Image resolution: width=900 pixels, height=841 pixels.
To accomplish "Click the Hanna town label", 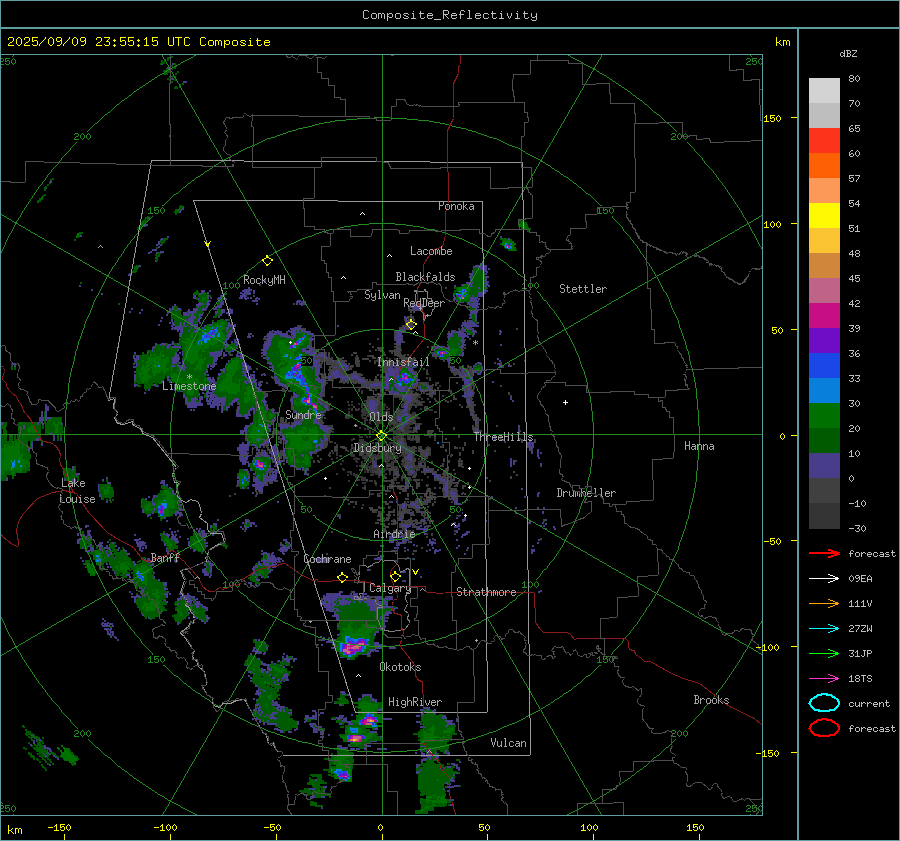I will pos(699,446).
